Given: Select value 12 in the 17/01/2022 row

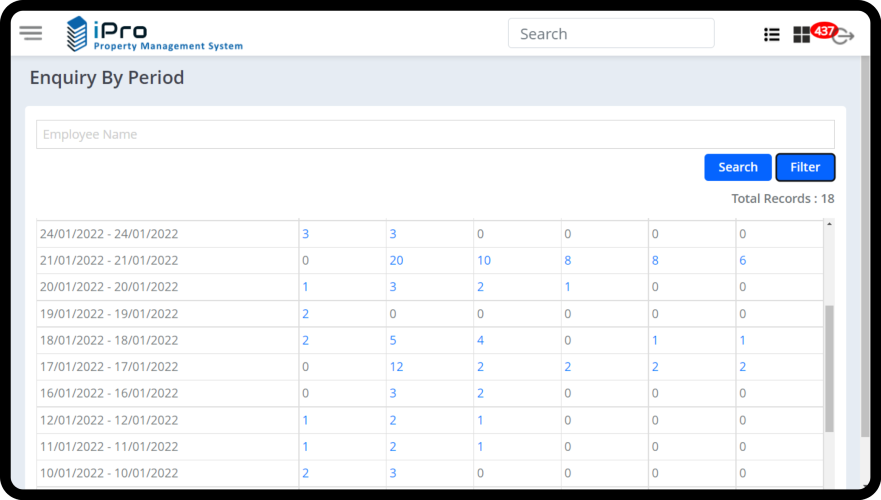Looking at the screenshot, I should (396, 367).
